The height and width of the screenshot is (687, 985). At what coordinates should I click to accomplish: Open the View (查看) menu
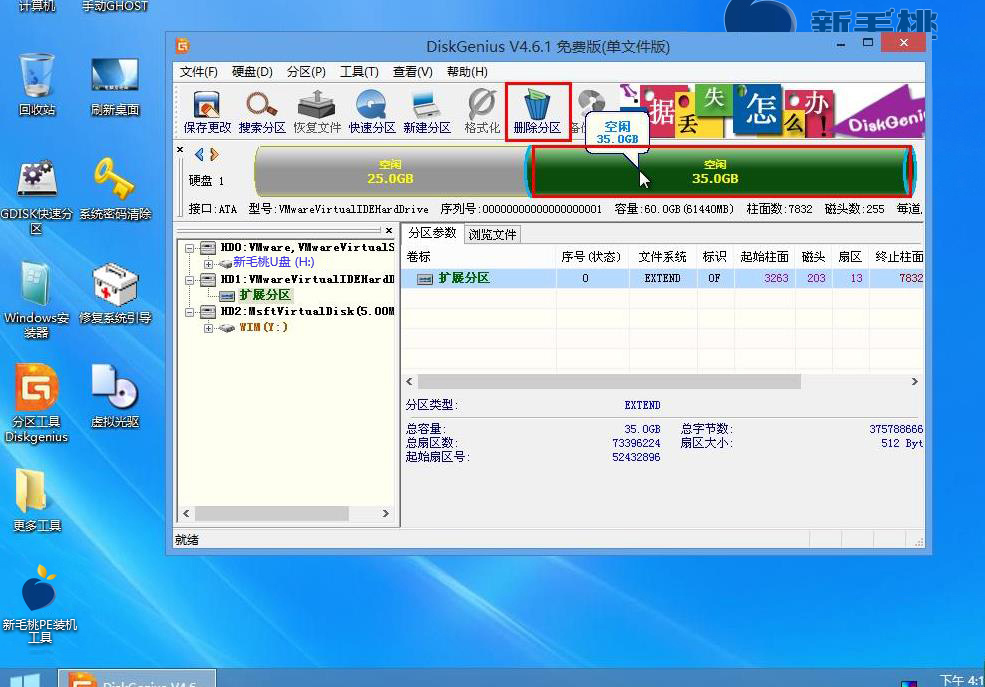tap(413, 72)
